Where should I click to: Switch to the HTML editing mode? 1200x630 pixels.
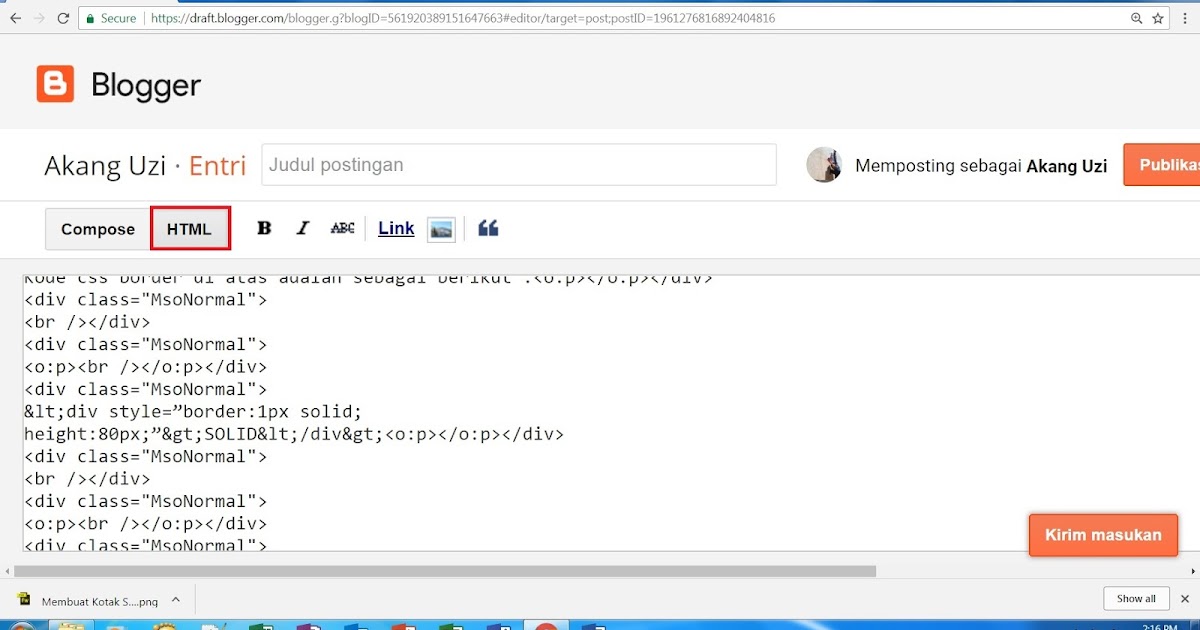[190, 228]
